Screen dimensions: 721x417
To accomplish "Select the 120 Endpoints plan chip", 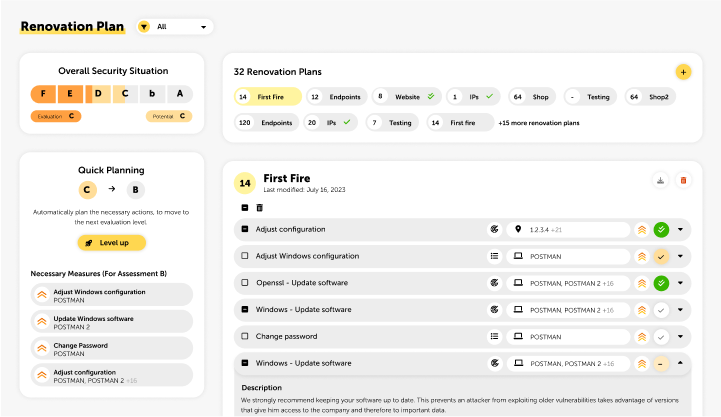I will (266, 123).
